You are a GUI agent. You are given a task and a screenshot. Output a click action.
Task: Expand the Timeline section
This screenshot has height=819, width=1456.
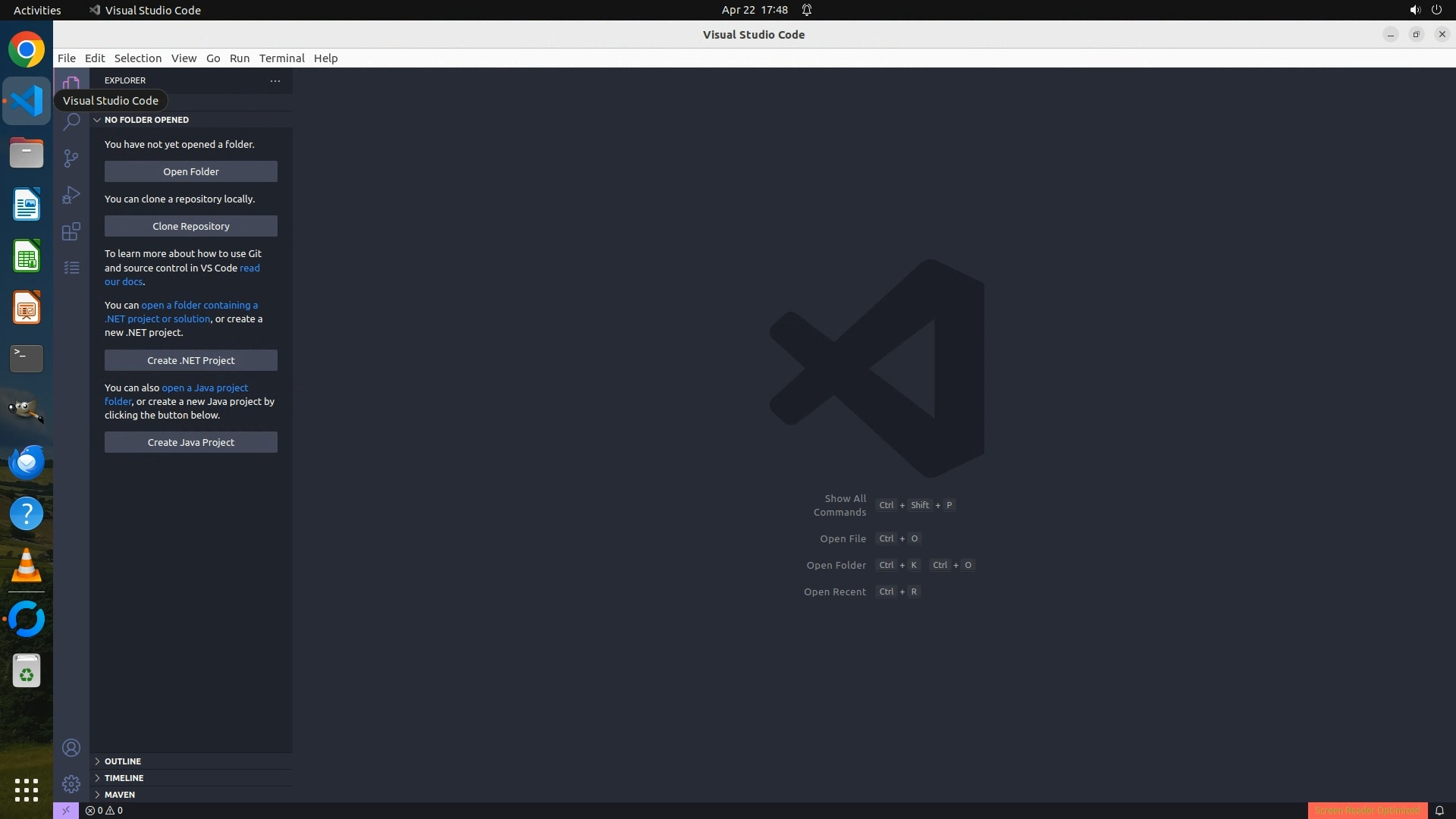click(124, 778)
